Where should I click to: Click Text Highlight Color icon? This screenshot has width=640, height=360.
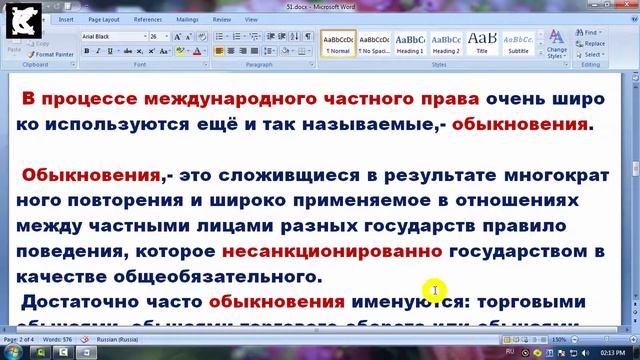(179, 51)
